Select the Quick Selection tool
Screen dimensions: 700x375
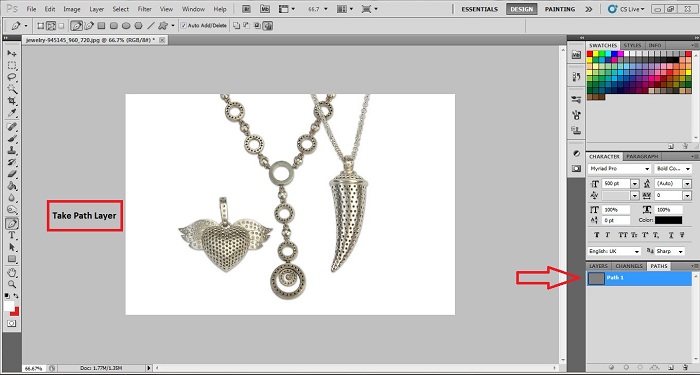(12, 89)
